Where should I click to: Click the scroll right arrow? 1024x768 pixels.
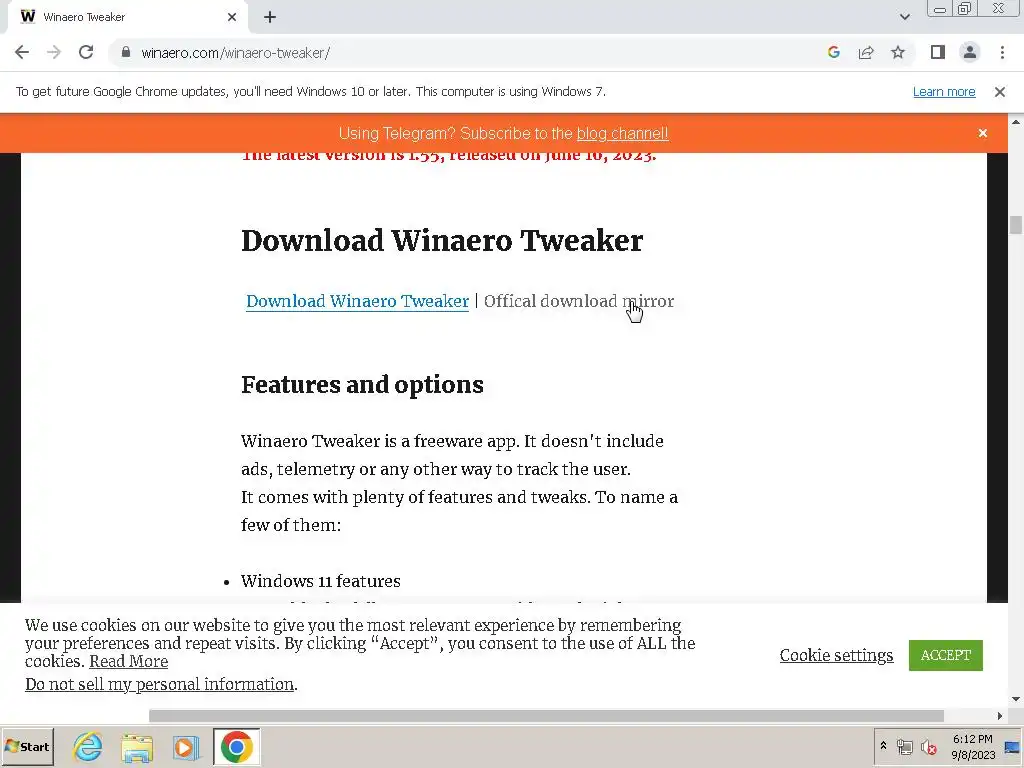(1000, 716)
